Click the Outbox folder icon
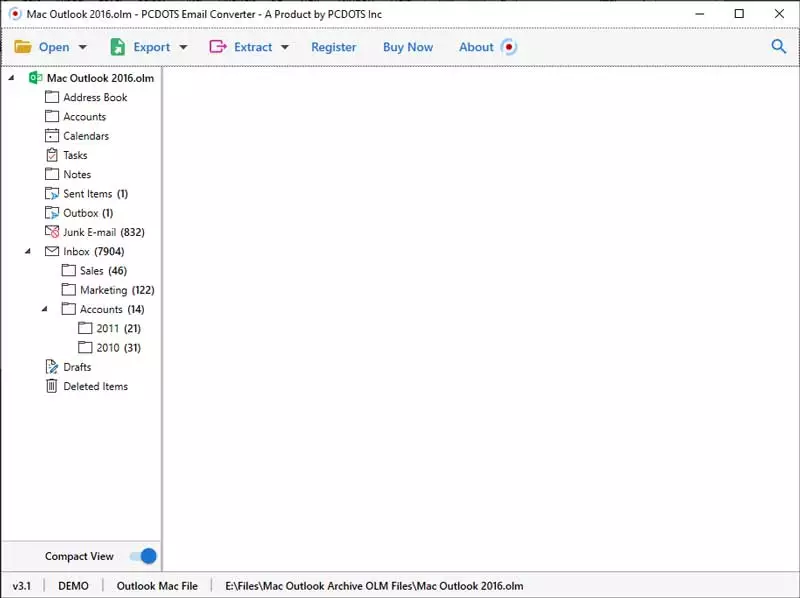Screen dimensions: 800x598 coord(52,213)
